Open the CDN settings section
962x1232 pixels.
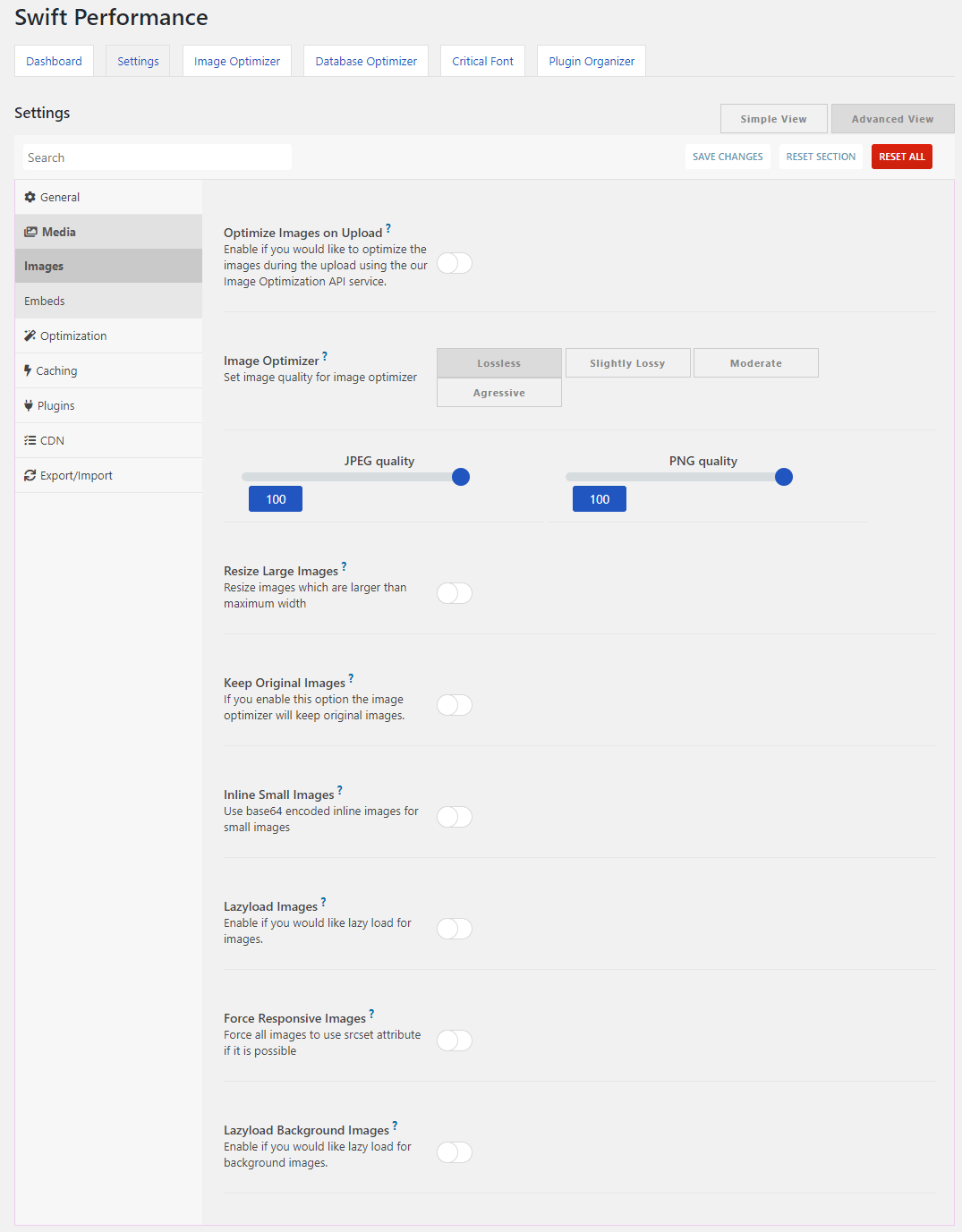tap(108, 440)
